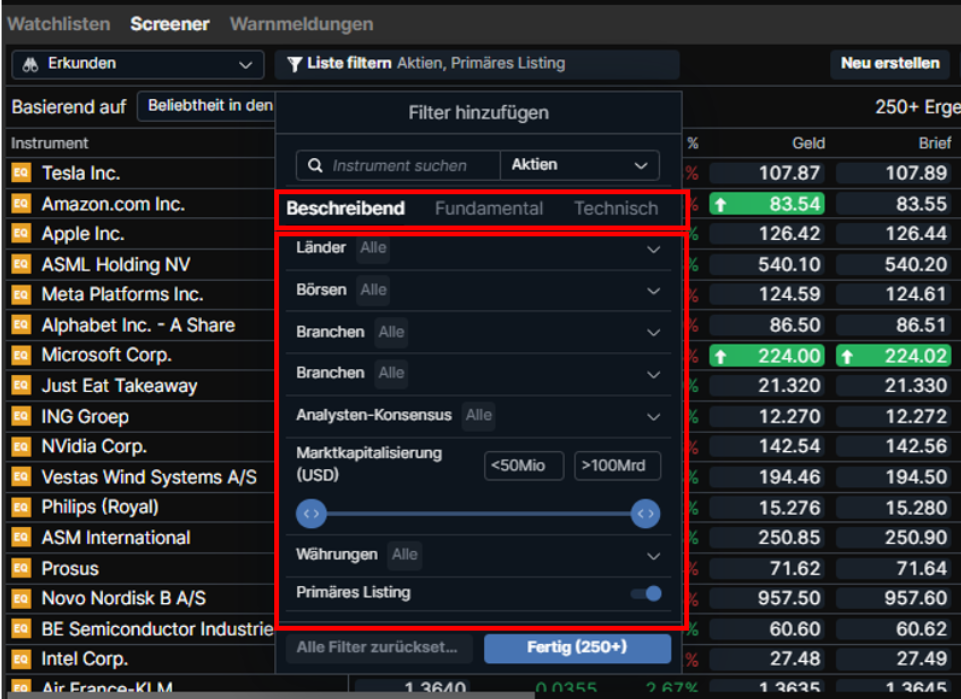Click the EQ icon beside NVidia Corp.
Screen dimensions: 961x699
tap(21, 447)
